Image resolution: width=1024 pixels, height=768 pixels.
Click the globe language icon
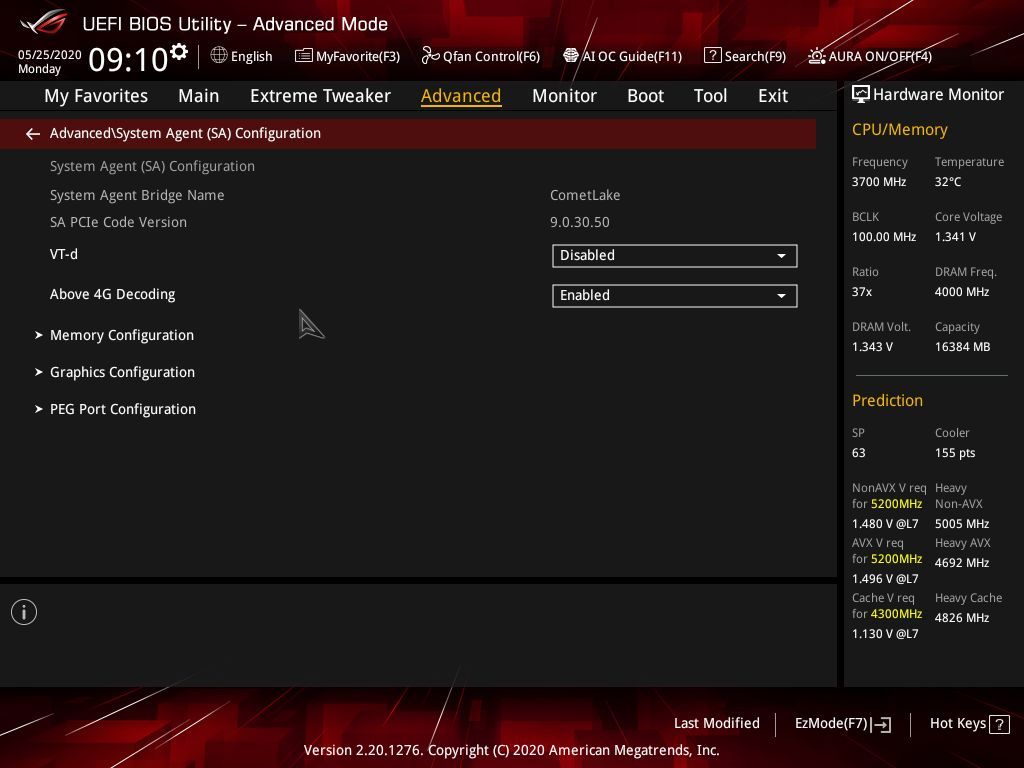coord(219,56)
